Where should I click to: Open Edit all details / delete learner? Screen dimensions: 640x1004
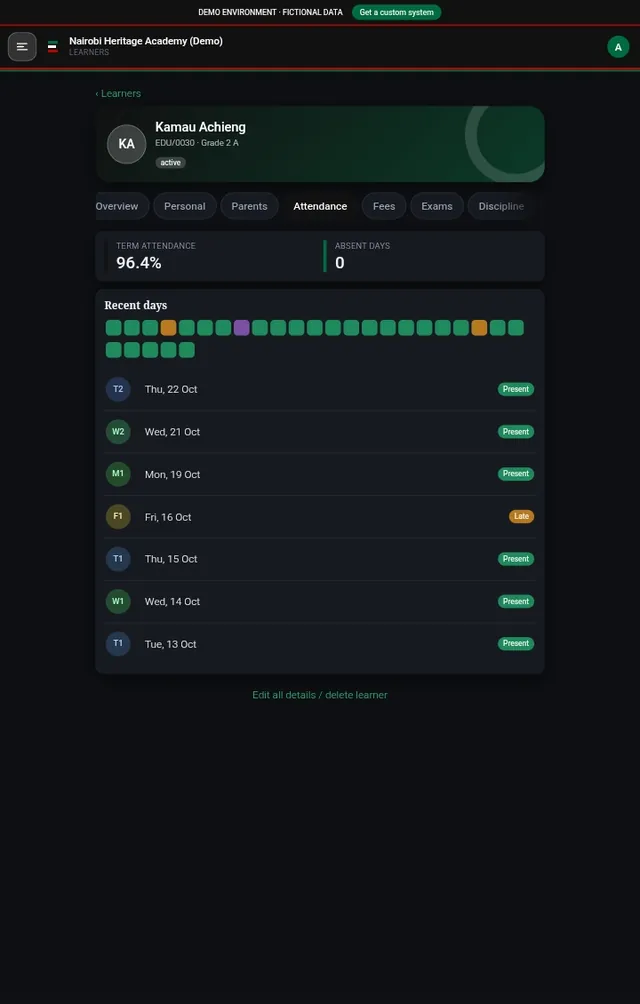pos(319,695)
